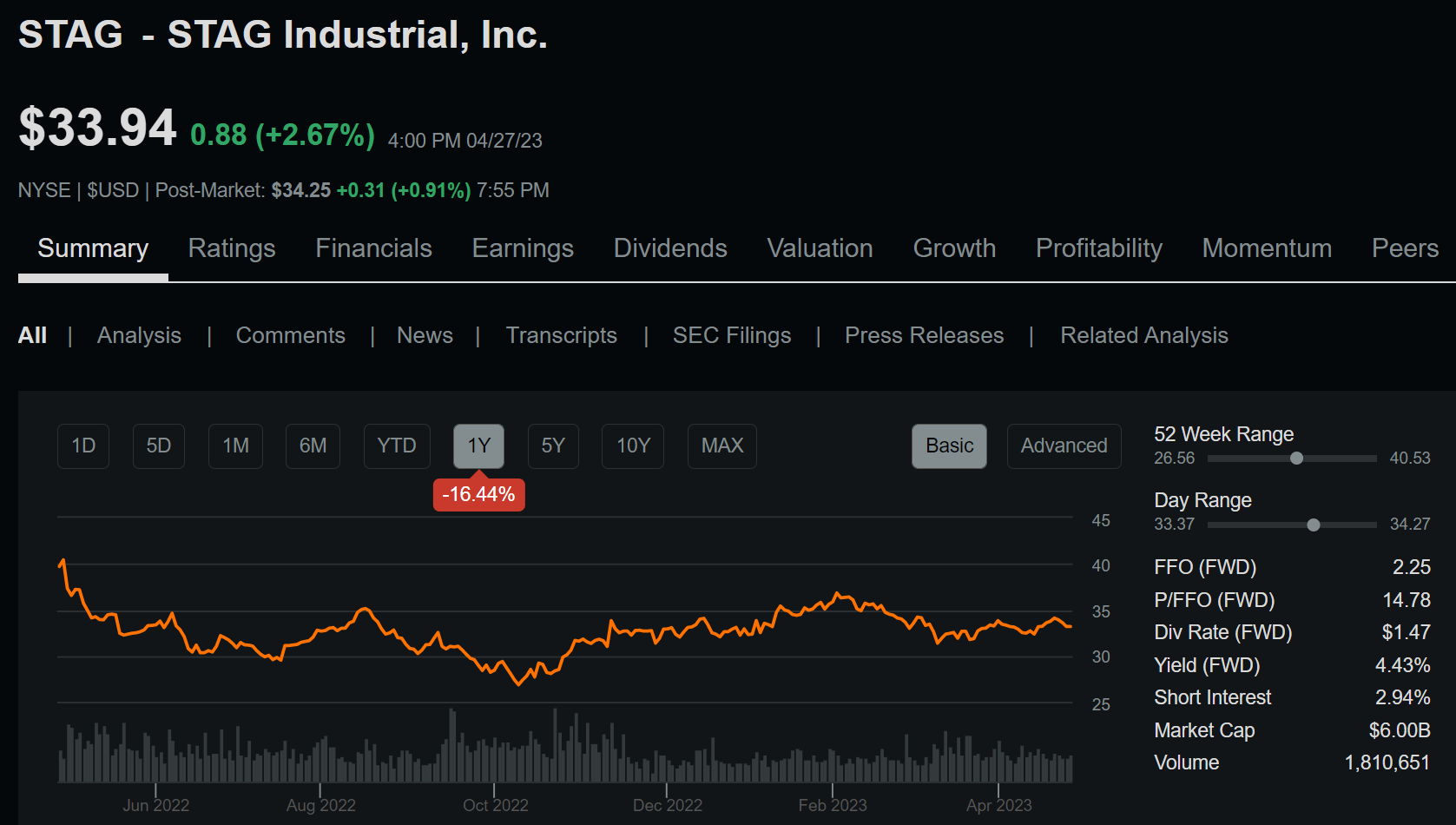Click the 52 Week Range slider marker
This screenshot has height=825, width=1456.
click(1296, 459)
